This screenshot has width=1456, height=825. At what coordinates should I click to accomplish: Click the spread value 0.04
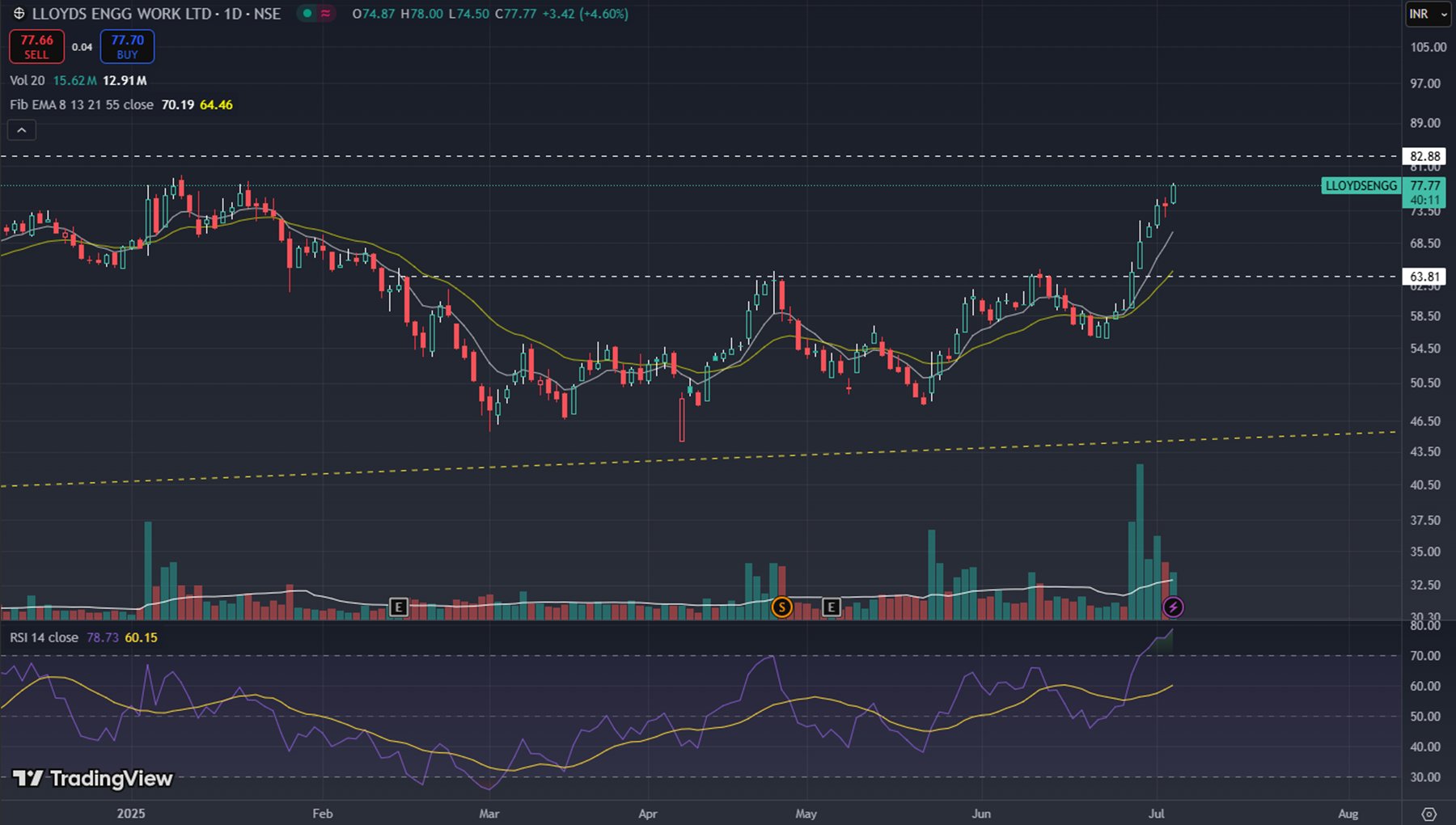[82, 47]
